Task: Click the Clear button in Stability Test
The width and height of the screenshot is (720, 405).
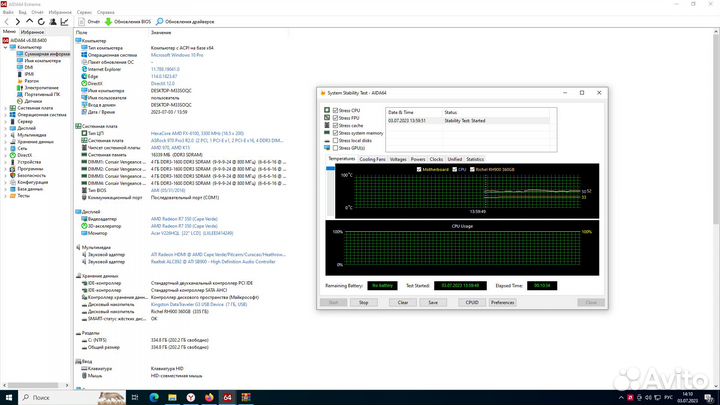Action: click(403, 303)
